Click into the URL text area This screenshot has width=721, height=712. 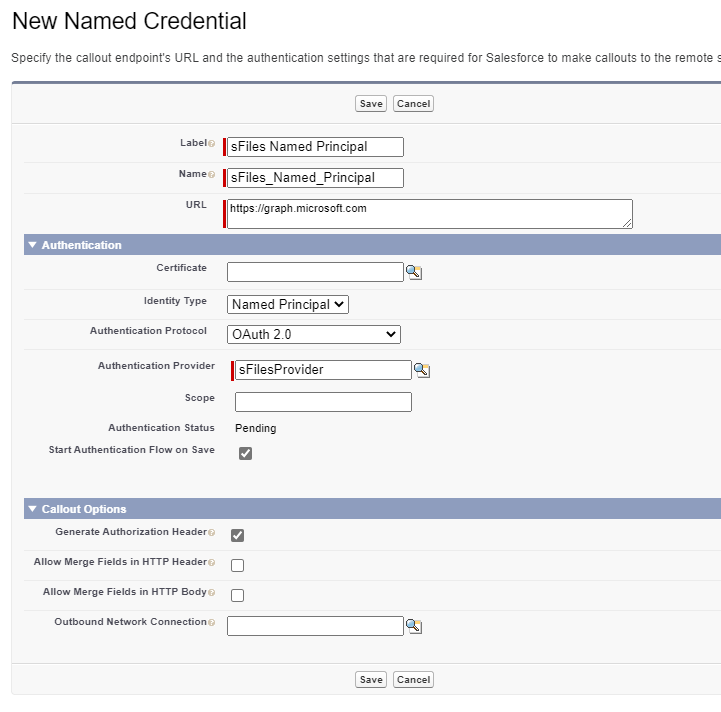pyautogui.click(x=430, y=214)
